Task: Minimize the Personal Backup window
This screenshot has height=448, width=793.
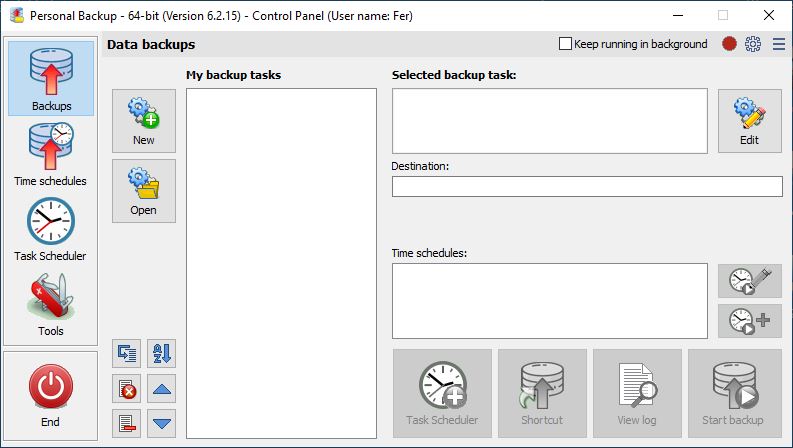Action: [x=678, y=15]
